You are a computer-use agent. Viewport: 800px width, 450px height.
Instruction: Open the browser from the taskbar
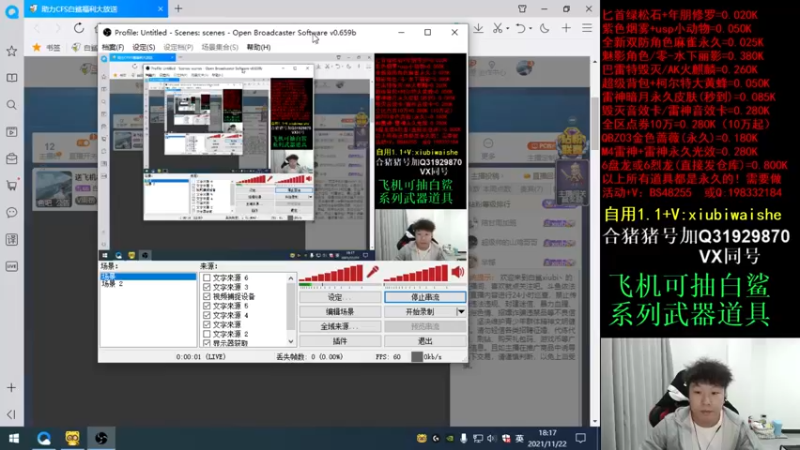pyautogui.click(x=44, y=438)
